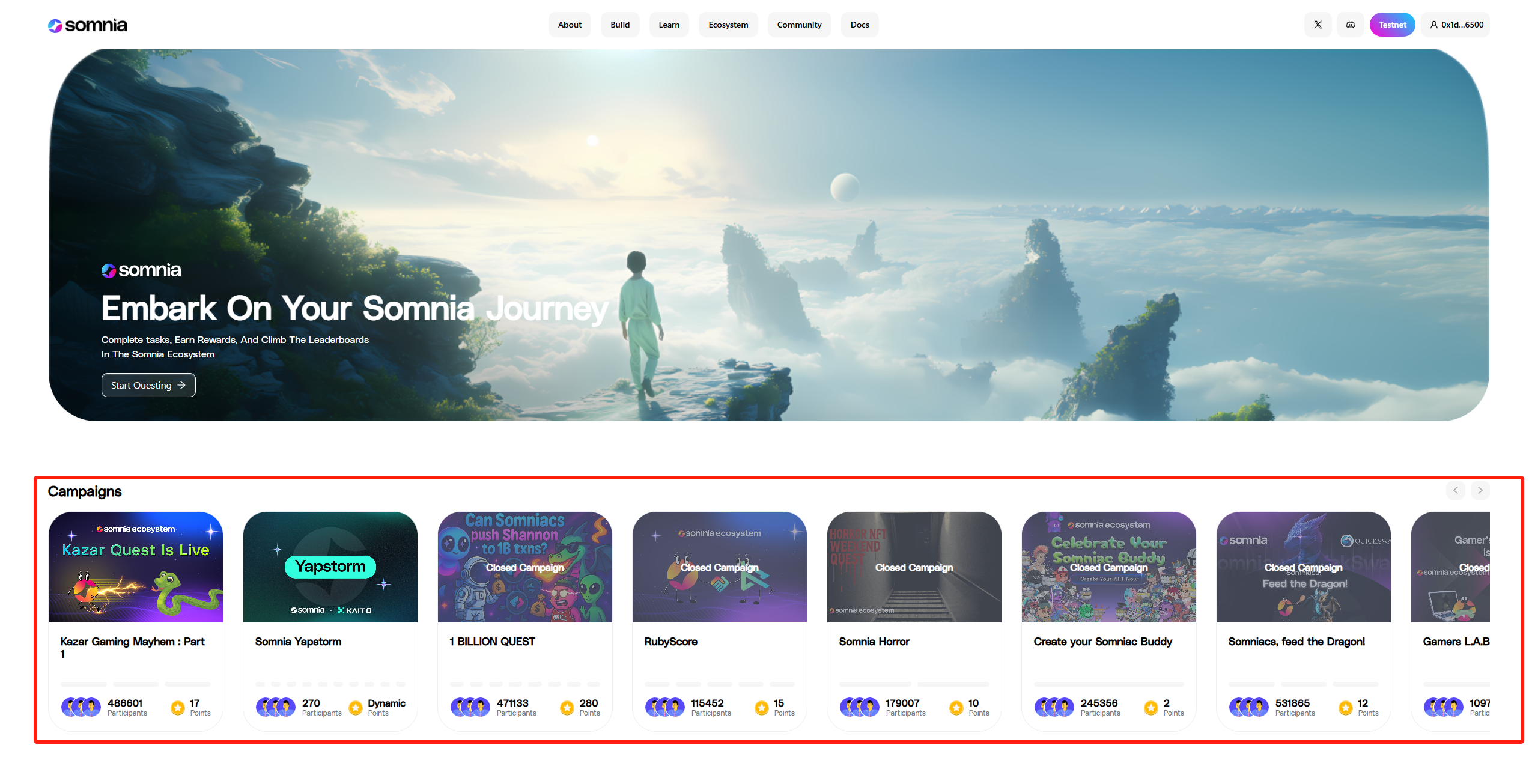Click Somnia Yapstorm participant avatars
The height and width of the screenshot is (784, 1538).
coord(276,707)
